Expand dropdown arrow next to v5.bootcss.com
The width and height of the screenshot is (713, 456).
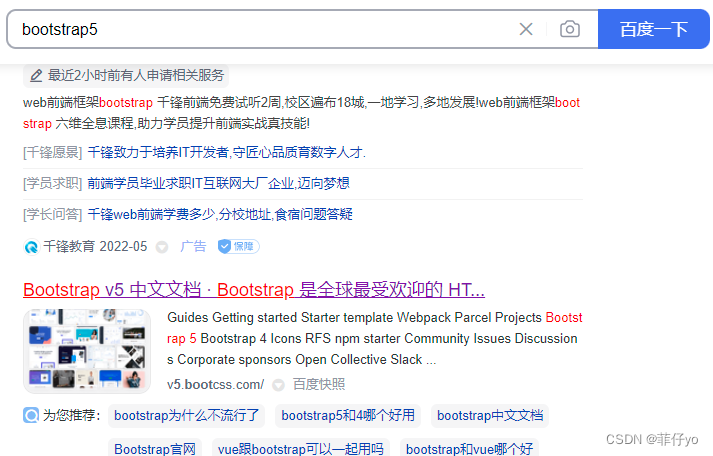(x=278, y=386)
